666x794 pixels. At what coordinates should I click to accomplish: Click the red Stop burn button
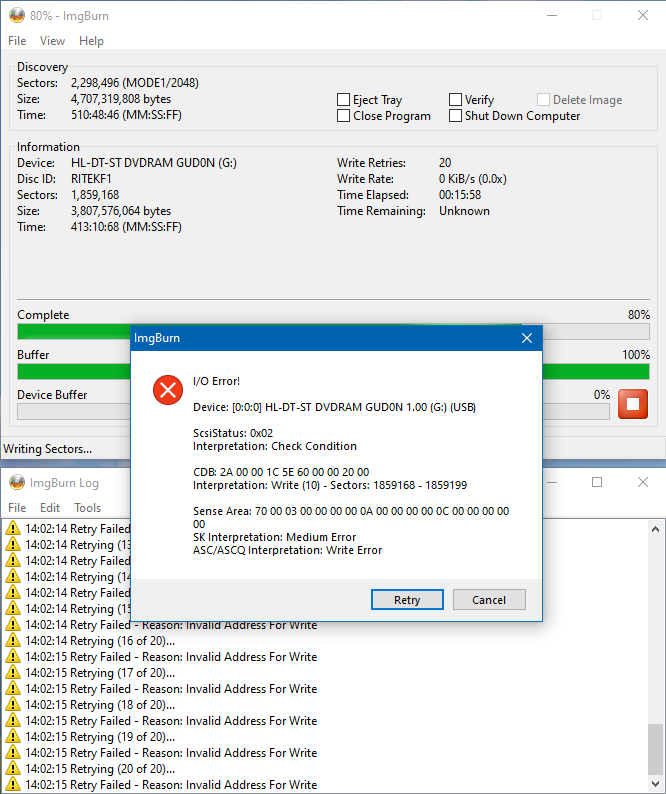633,404
